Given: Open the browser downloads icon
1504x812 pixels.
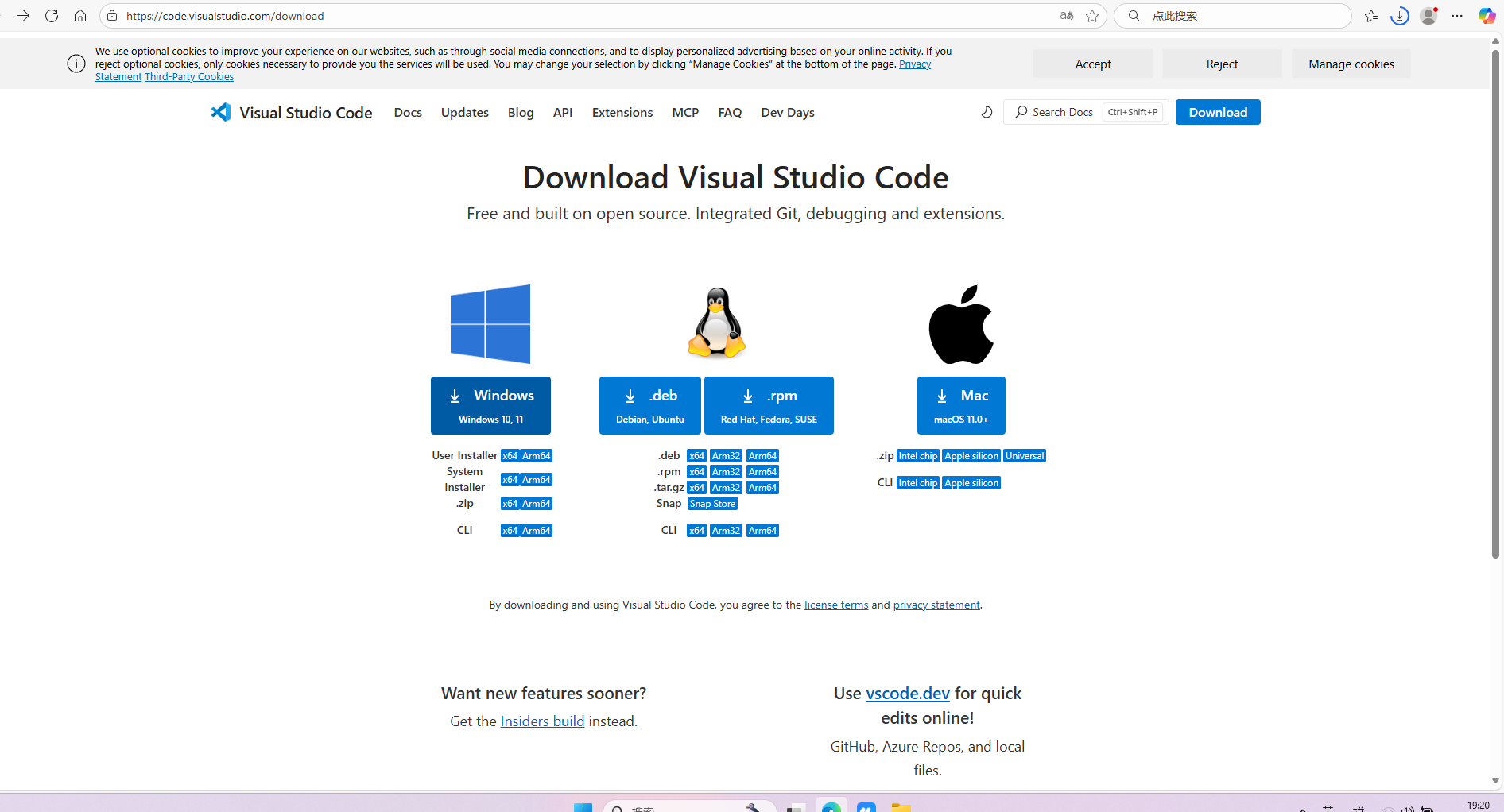Looking at the screenshot, I should click(x=1400, y=16).
